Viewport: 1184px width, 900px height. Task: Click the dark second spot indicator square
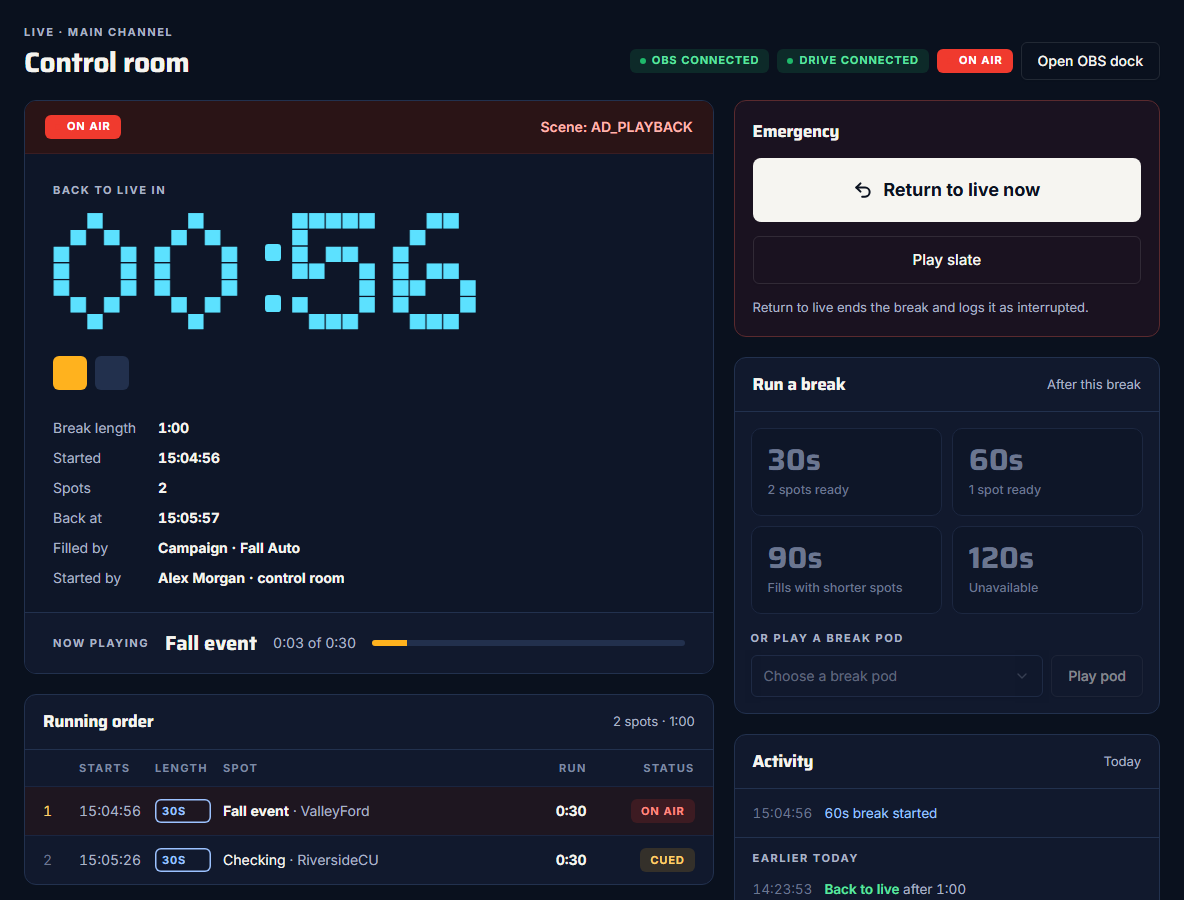pyautogui.click(x=112, y=373)
